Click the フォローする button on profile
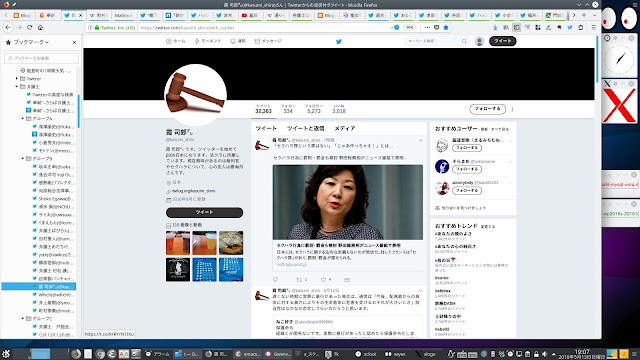The width and height of the screenshot is (640, 360). click(x=487, y=109)
